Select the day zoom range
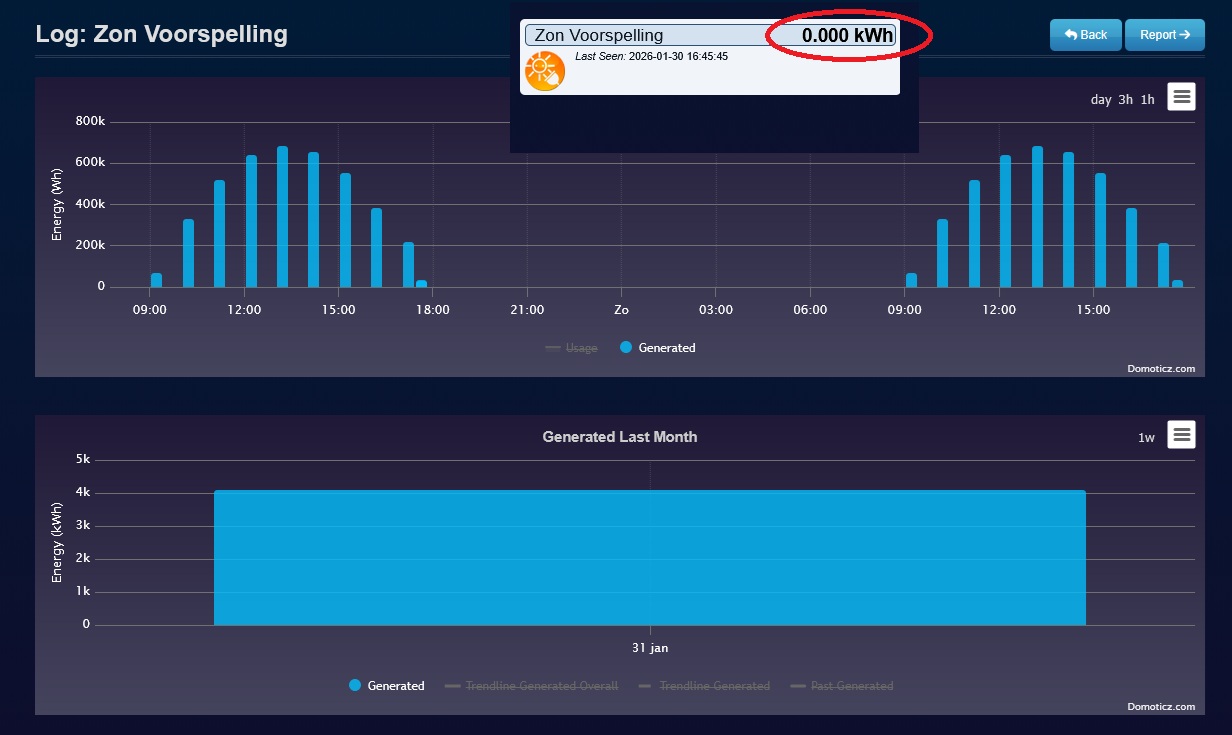Screen dimensions: 1232x735 (1101, 100)
